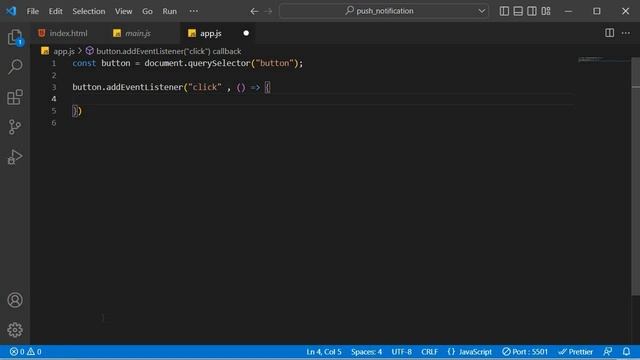Expand the hidden menus ellipsis in menu bar
The width and height of the screenshot is (640, 360).
pos(194,11)
